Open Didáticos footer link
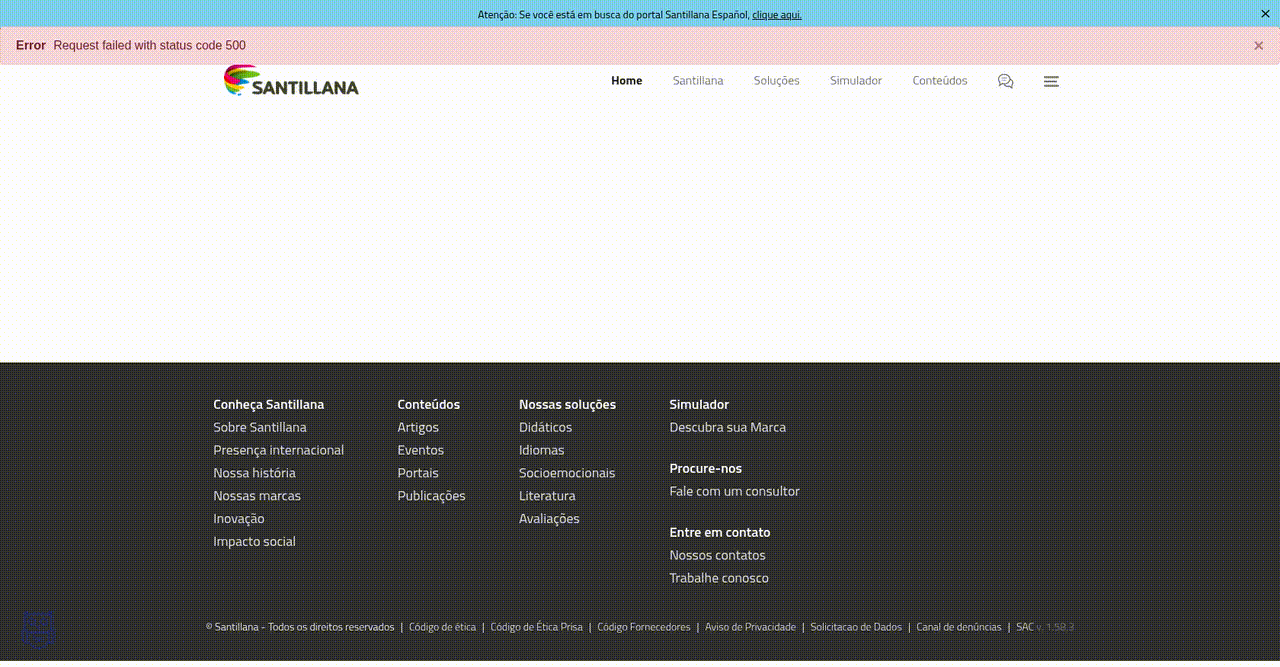Viewport: 1280px width, 667px height. 546,427
